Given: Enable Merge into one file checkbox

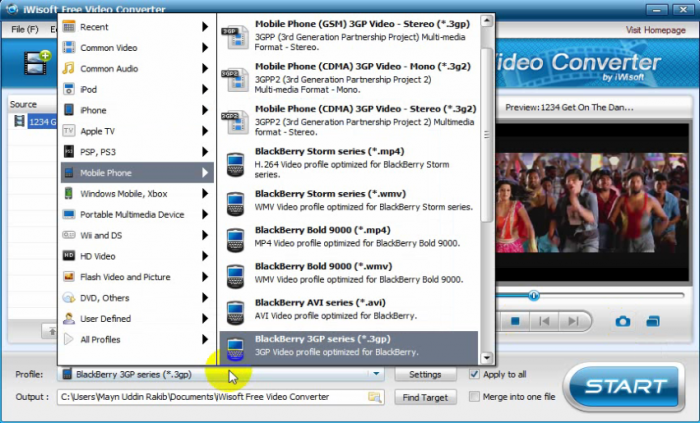Looking at the screenshot, I should (x=474, y=397).
